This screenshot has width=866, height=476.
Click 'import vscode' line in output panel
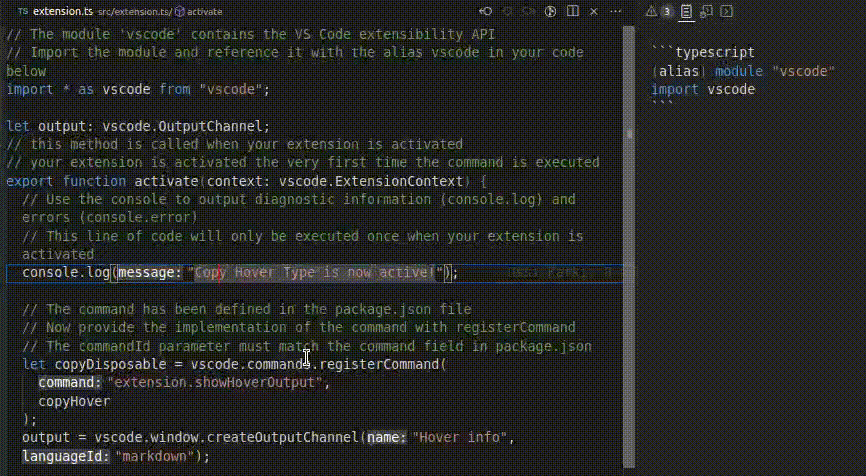(703, 89)
